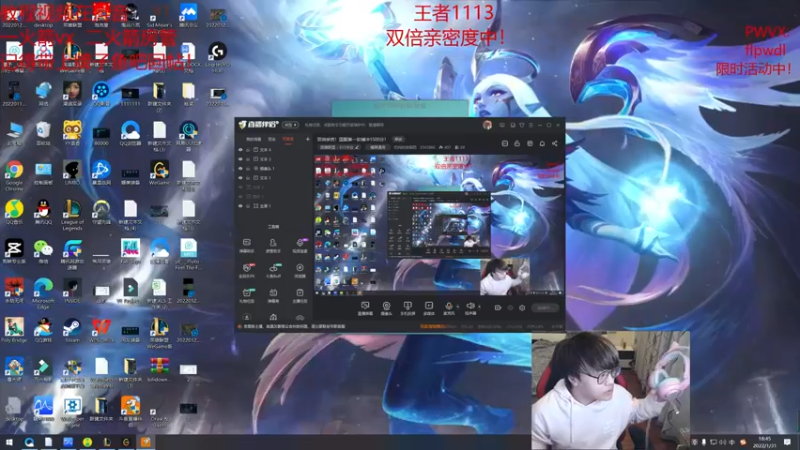Click the share icon in streaming app

click(555, 143)
